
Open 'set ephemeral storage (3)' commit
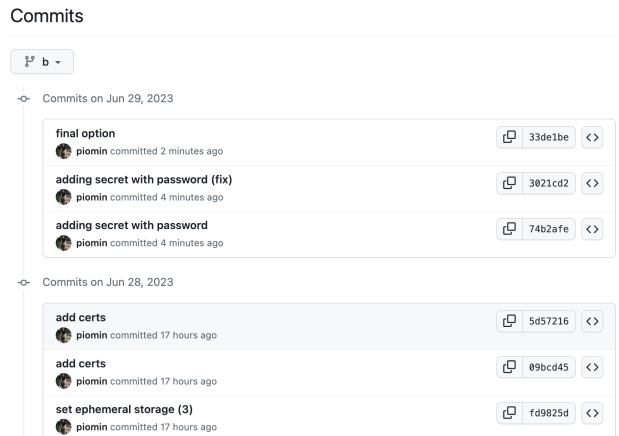tap(130, 410)
